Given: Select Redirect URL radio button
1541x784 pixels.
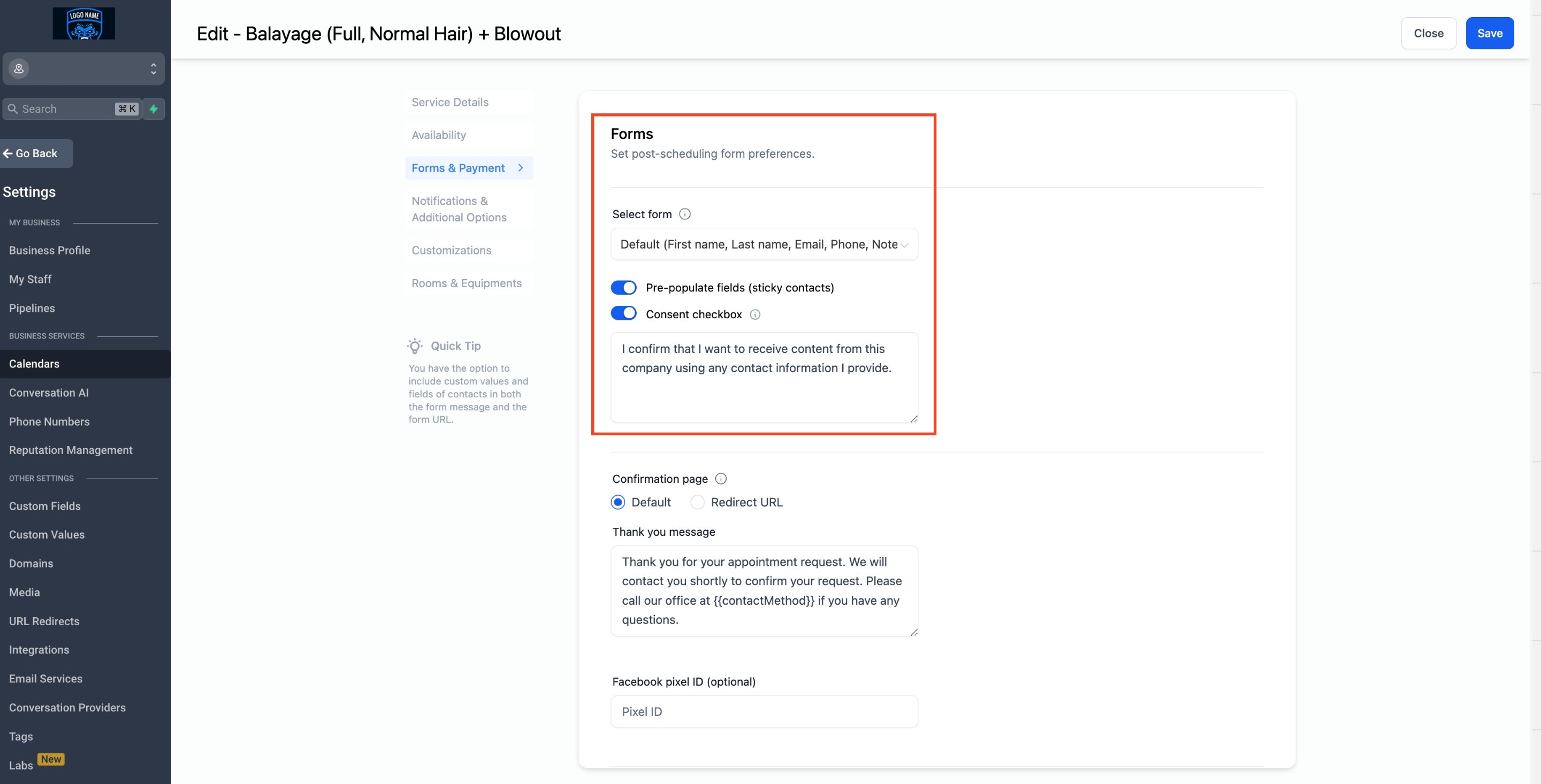Looking at the screenshot, I should [697, 502].
